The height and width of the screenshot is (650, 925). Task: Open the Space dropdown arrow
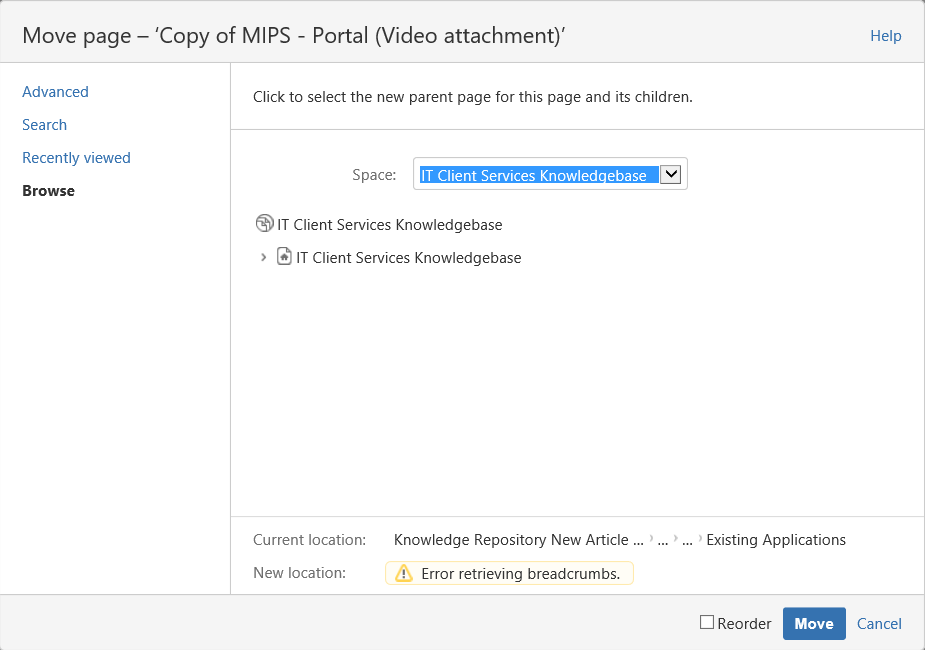[670, 175]
